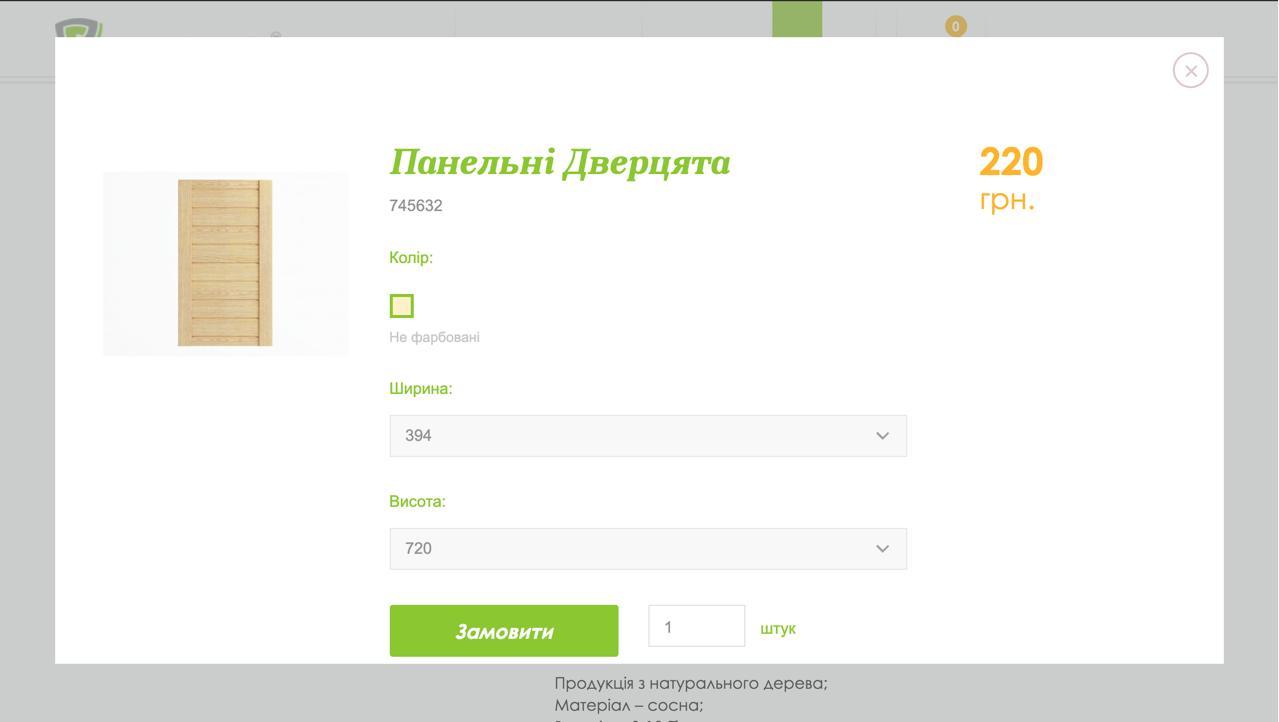
Task: Click the штук unit label
Action: (x=778, y=629)
